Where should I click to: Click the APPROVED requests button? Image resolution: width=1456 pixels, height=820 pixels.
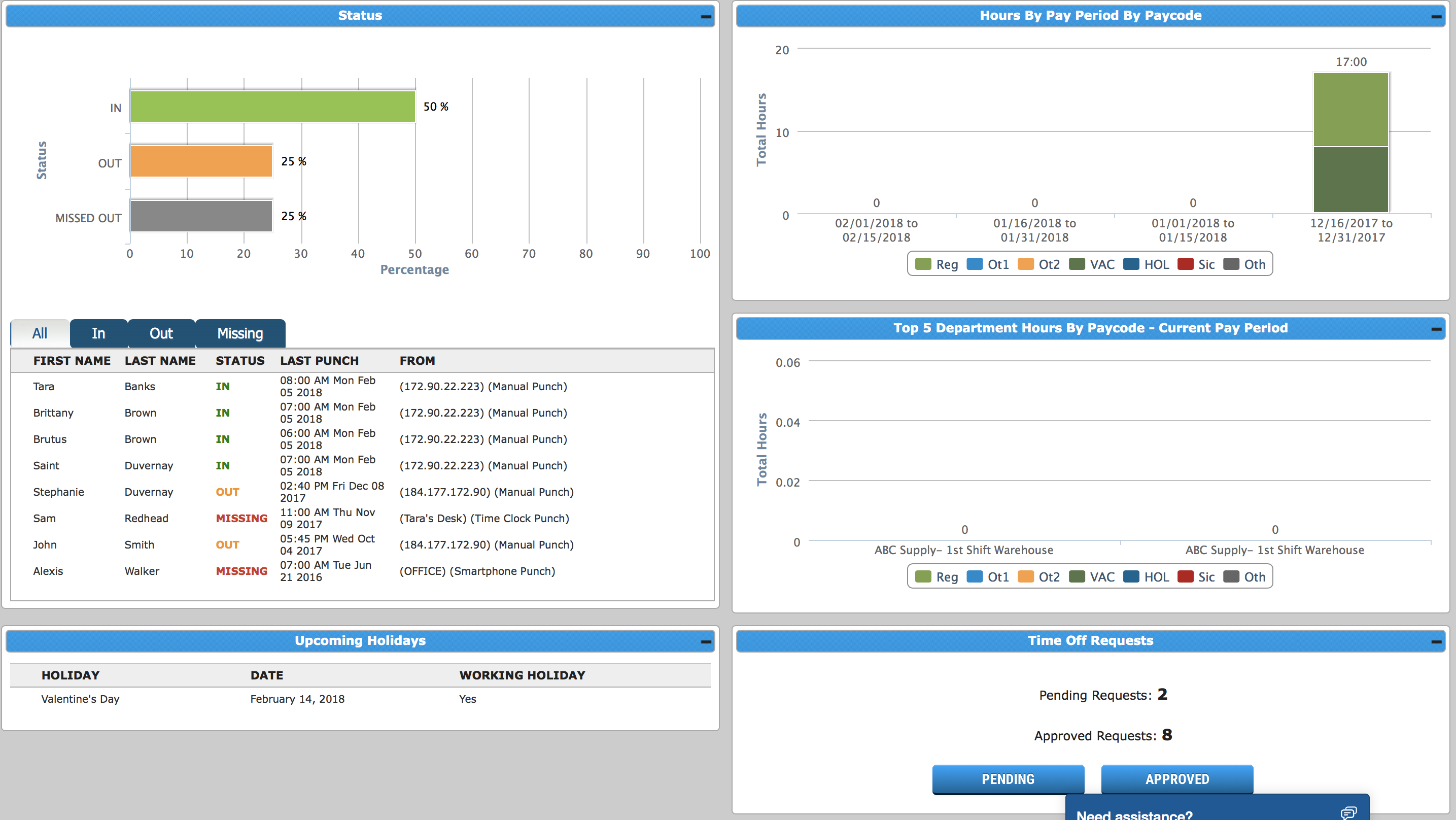(1177, 779)
